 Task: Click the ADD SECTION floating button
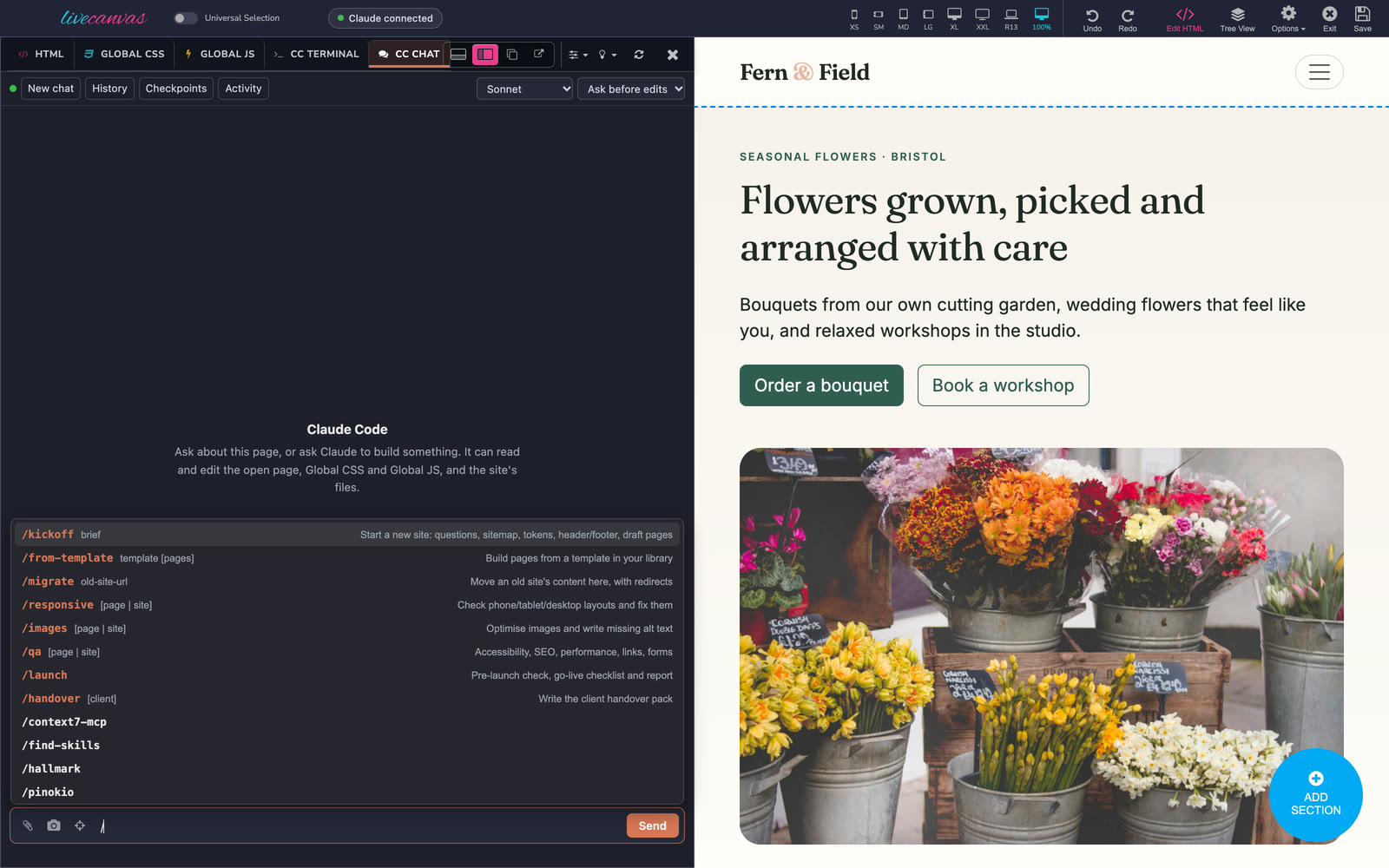pyautogui.click(x=1315, y=795)
